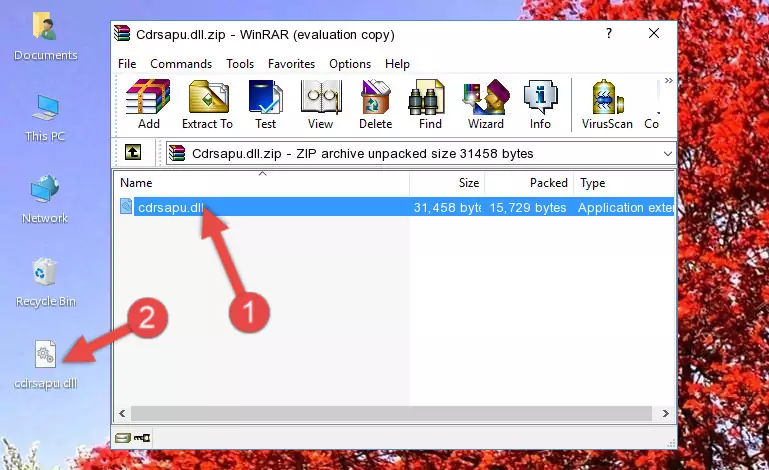Run the Test archive tool
This screenshot has height=470, width=769.
pos(265,104)
